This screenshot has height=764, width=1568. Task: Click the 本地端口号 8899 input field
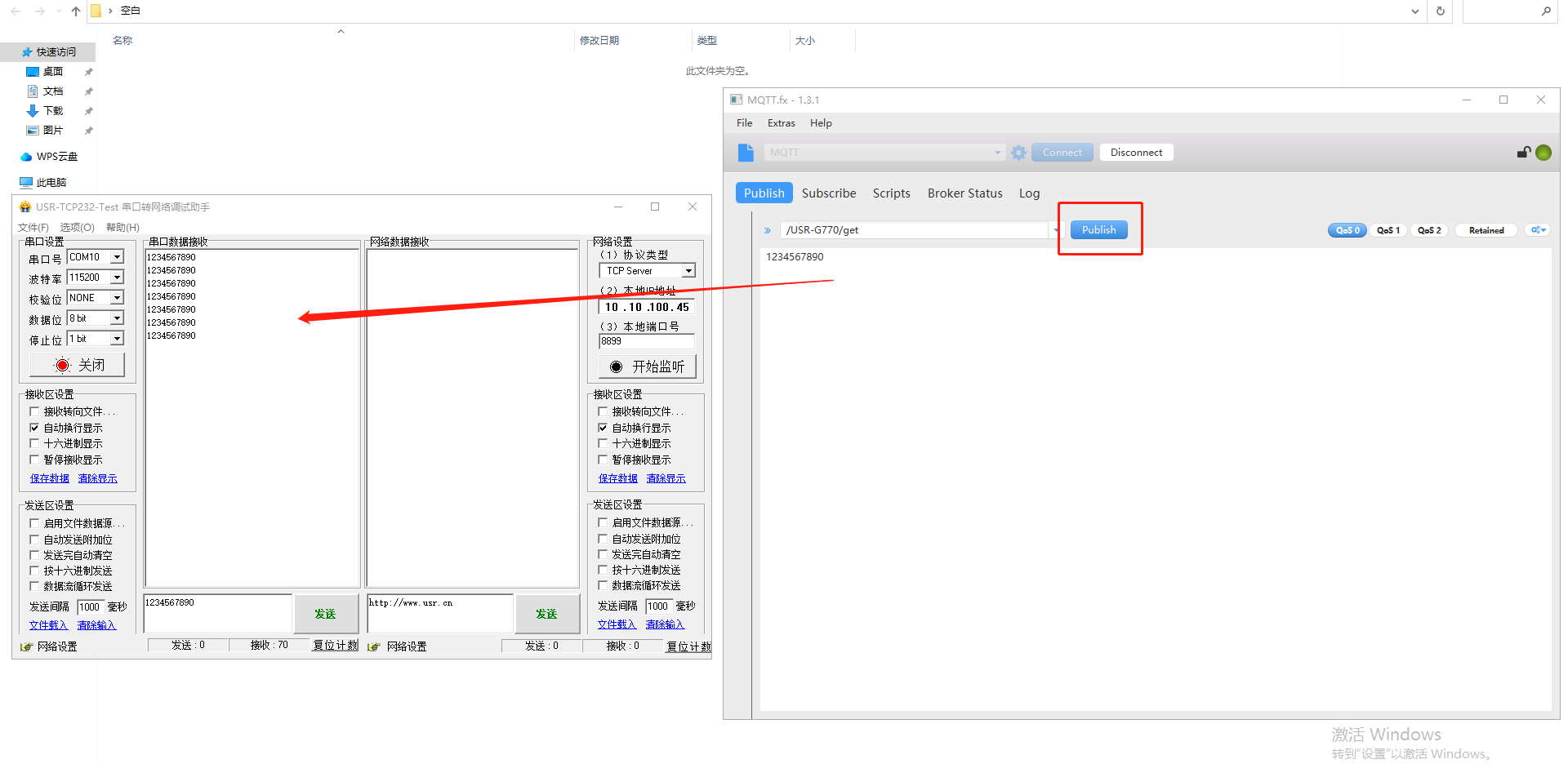click(645, 341)
